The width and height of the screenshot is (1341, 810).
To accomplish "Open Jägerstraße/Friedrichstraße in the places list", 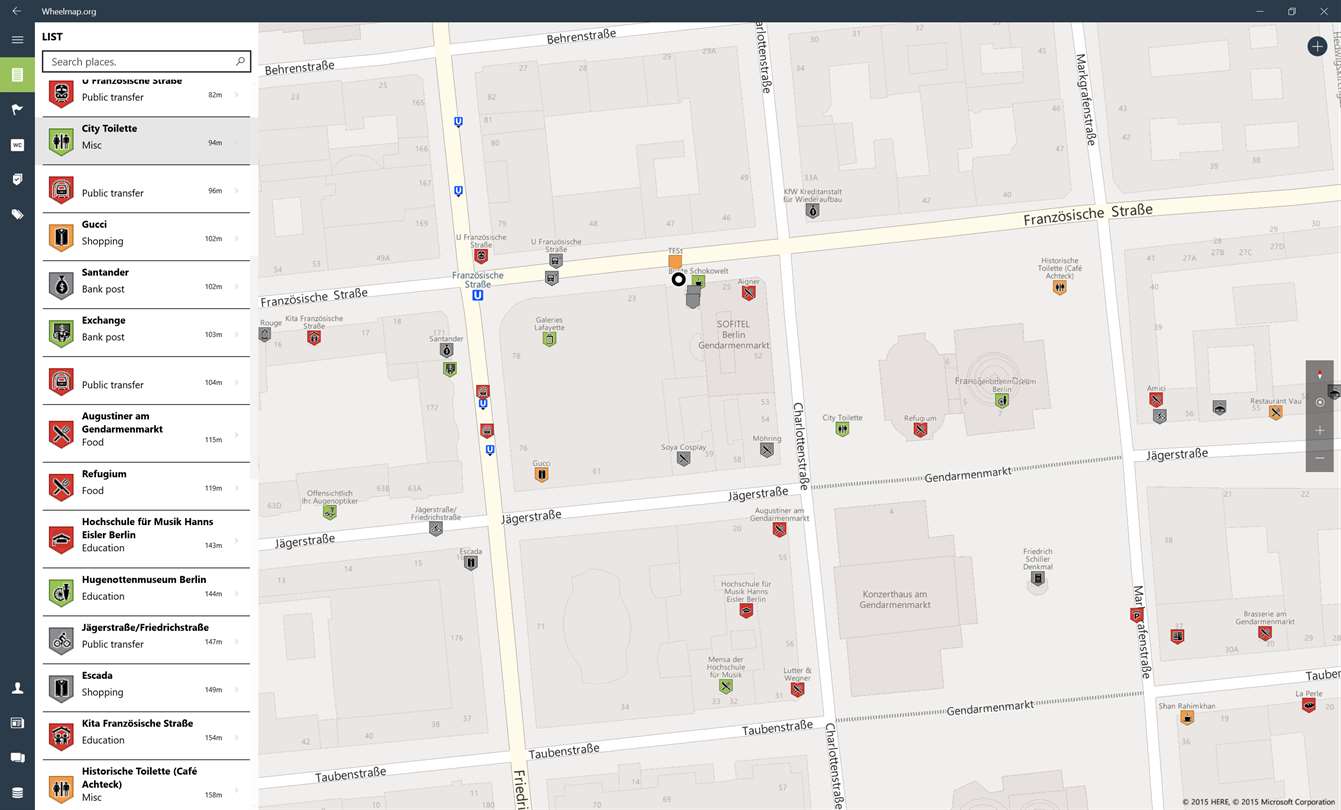I will [146, 640].
